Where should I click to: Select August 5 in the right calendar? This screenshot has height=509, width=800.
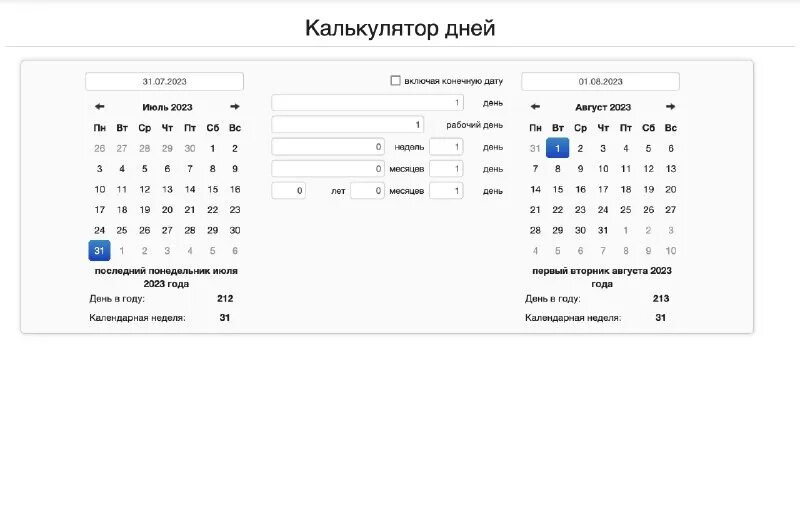[x=648, y=148]
